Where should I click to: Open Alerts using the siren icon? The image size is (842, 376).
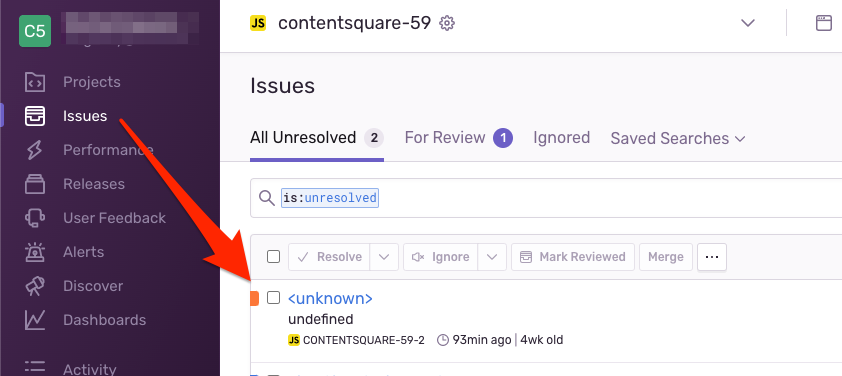(x=35, y=252)
